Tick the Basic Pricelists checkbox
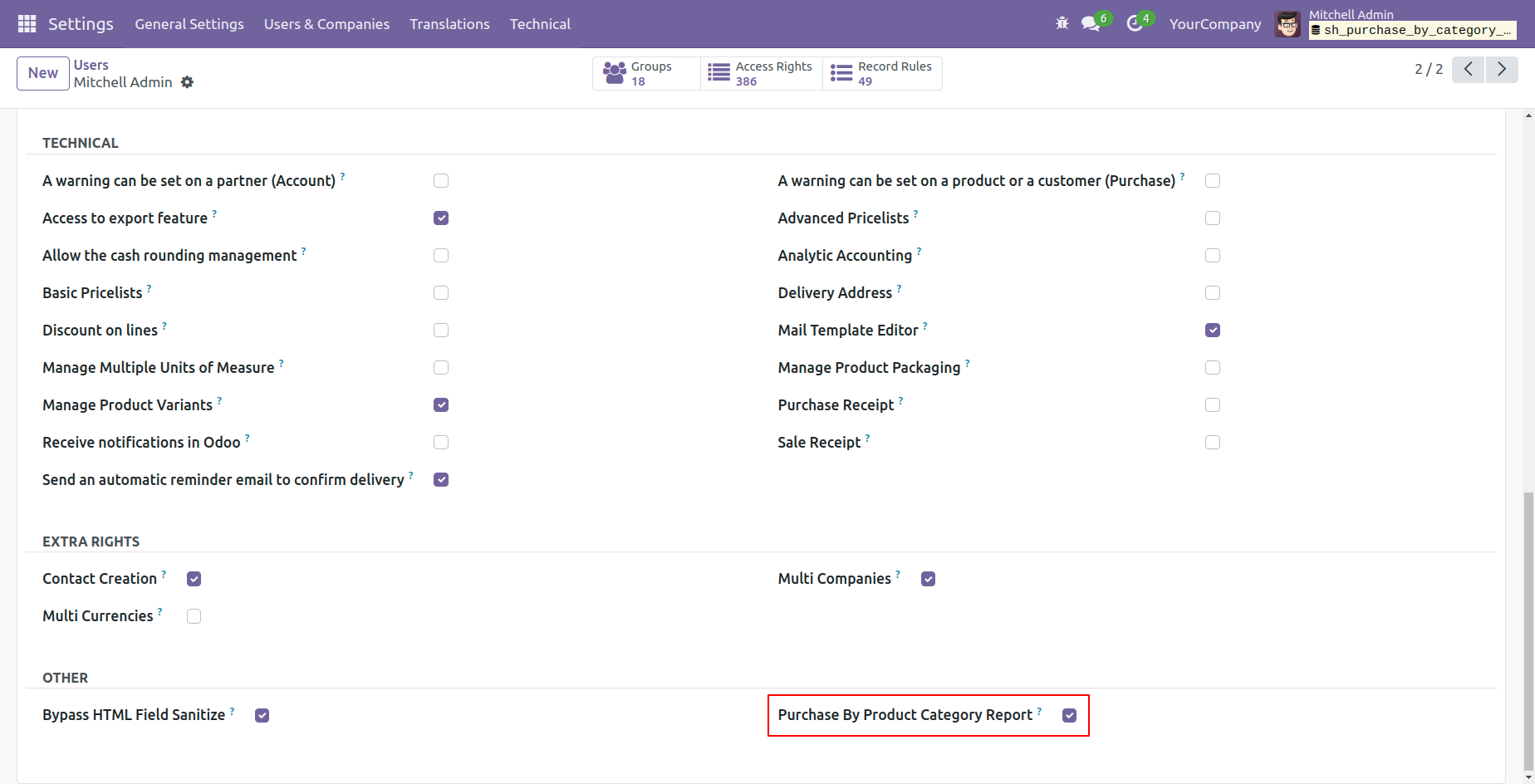Viewport: 1535px width, 784px height. [441, 293]
